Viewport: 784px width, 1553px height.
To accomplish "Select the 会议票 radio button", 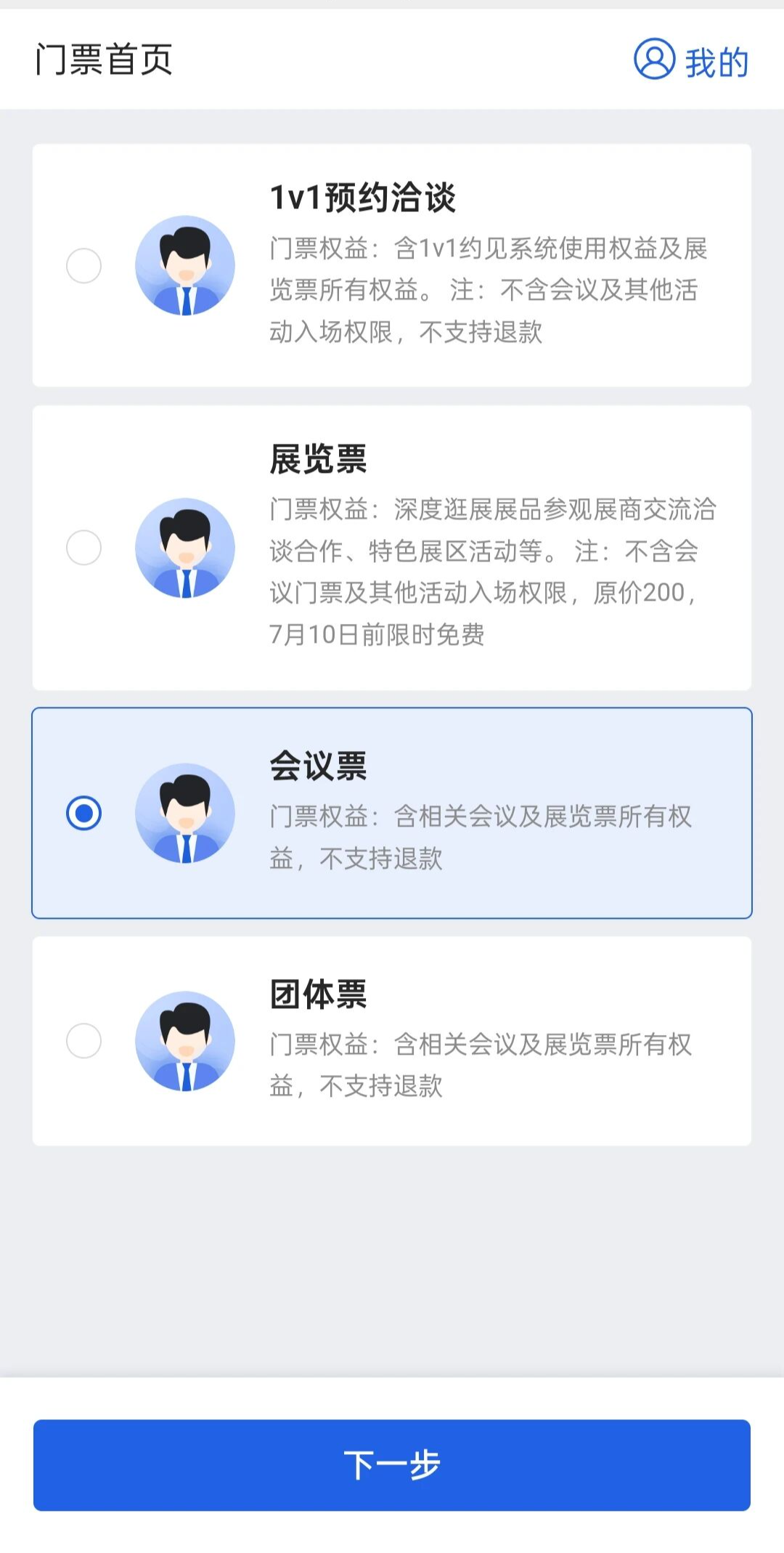I will pyautogui.click(x=83, y=813).
